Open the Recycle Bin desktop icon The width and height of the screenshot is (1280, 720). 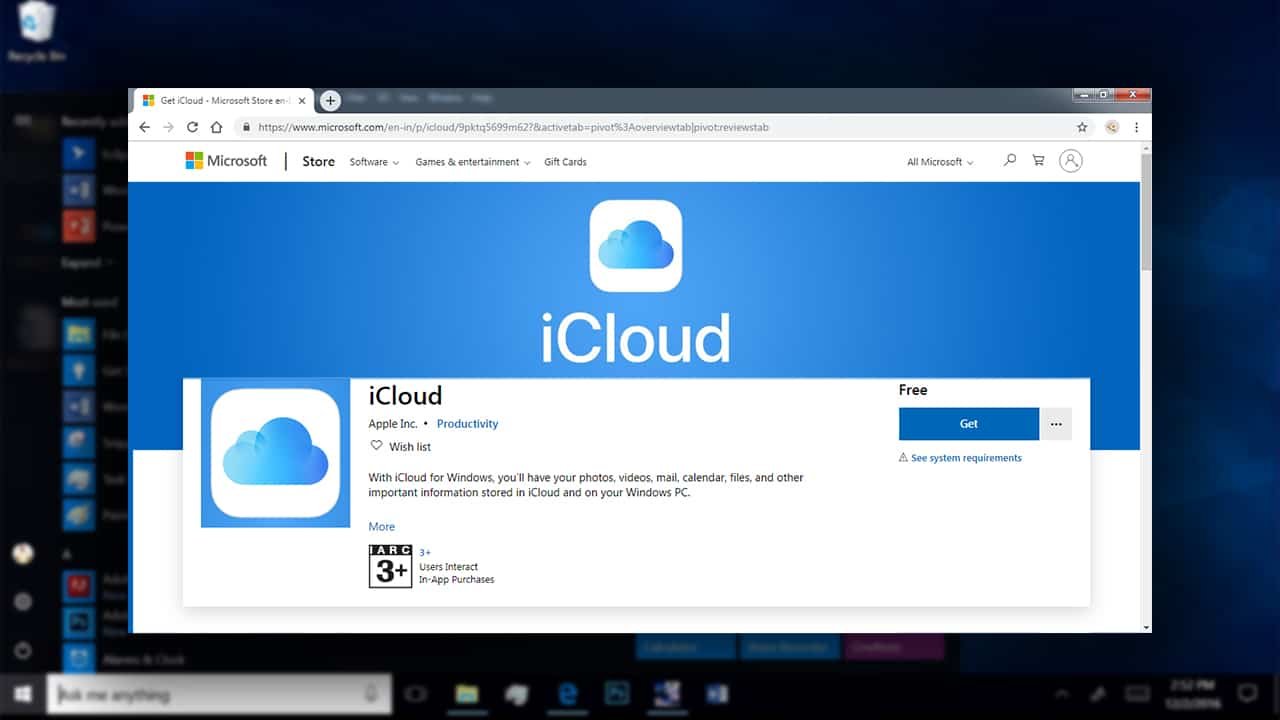(37, 32)
